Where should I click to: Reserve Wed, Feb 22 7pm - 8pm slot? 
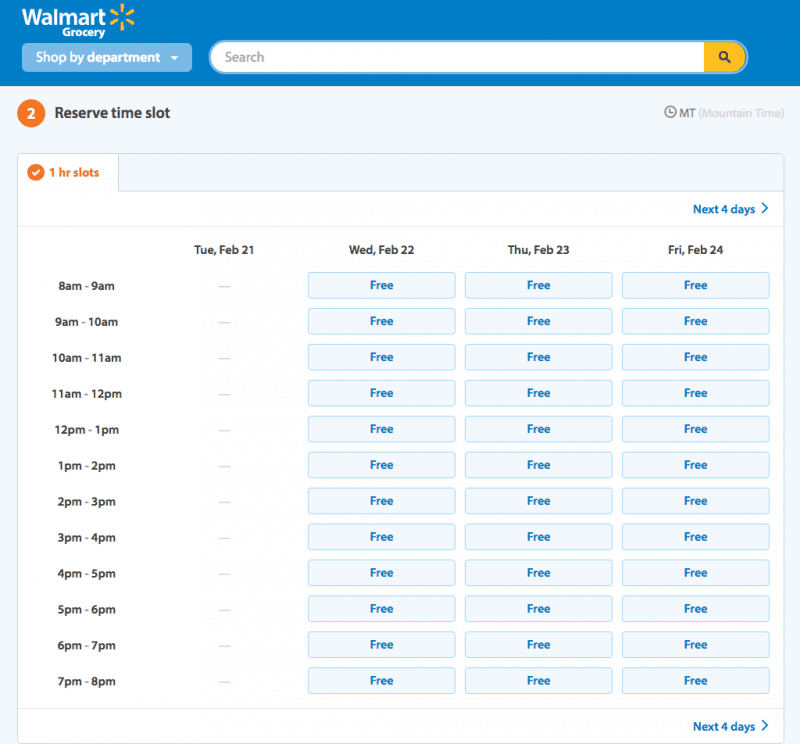(382, 681)
